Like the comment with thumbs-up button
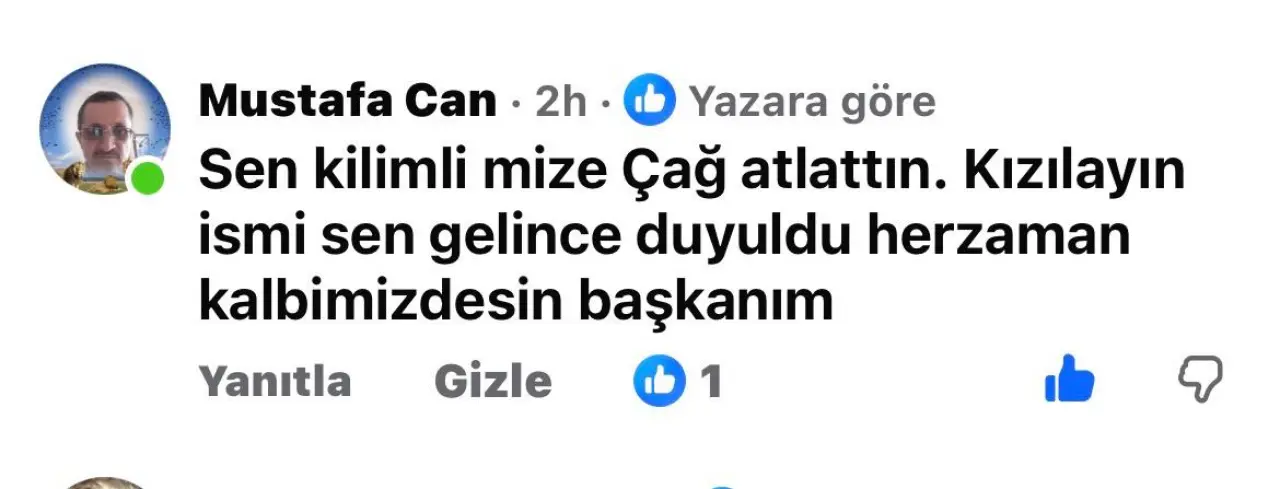Screen dimensions: 1280x489 [1069, 378]
